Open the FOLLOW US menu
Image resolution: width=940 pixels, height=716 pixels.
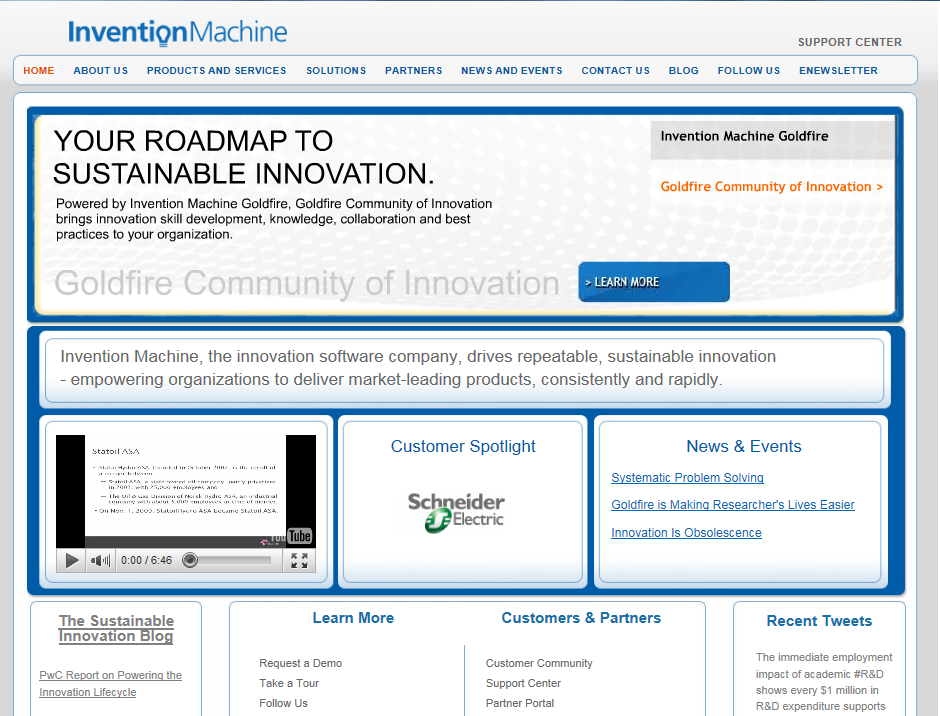pos(749,70)
